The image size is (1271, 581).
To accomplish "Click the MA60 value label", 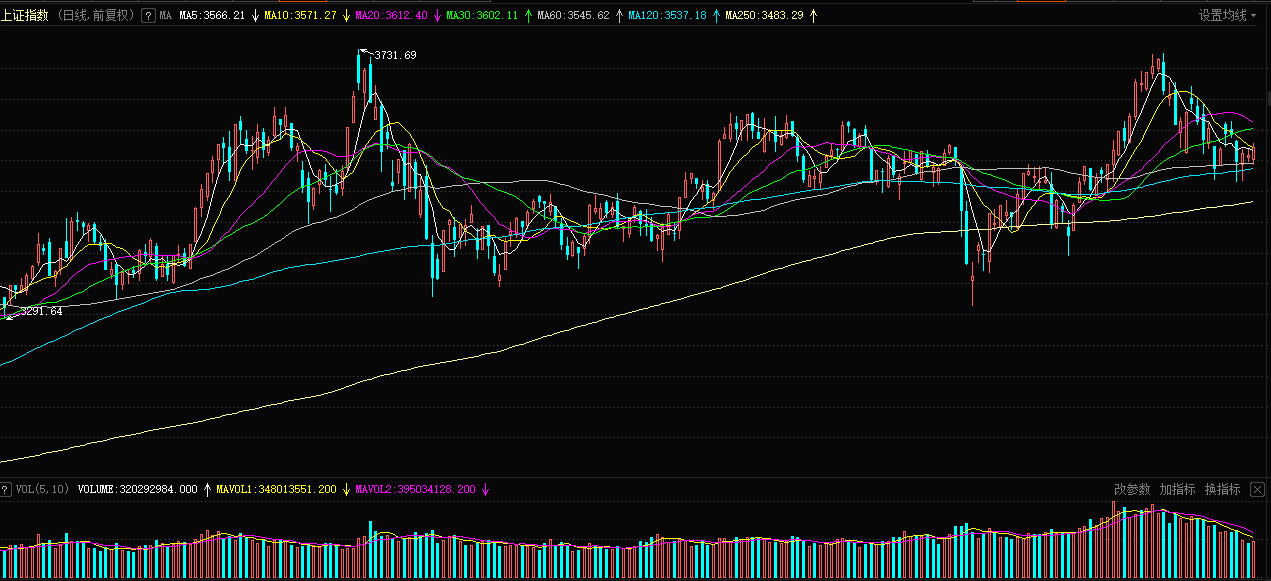I will (x=573, y=16).
